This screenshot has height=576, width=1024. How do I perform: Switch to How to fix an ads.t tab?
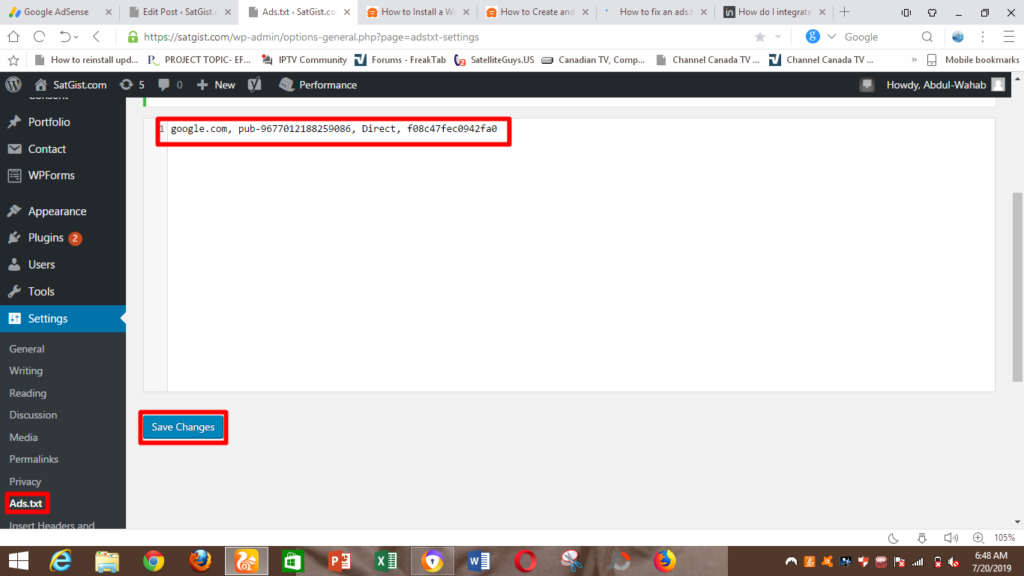656,12
